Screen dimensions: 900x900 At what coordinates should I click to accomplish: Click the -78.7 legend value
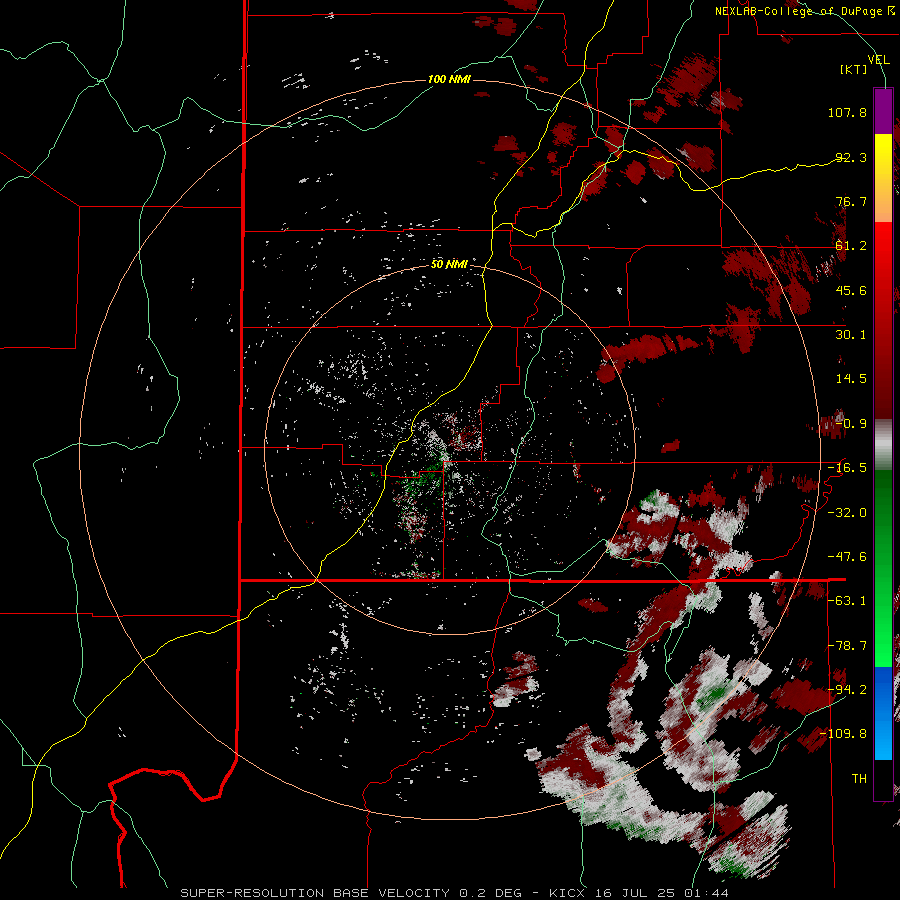[x=847, y=646]
